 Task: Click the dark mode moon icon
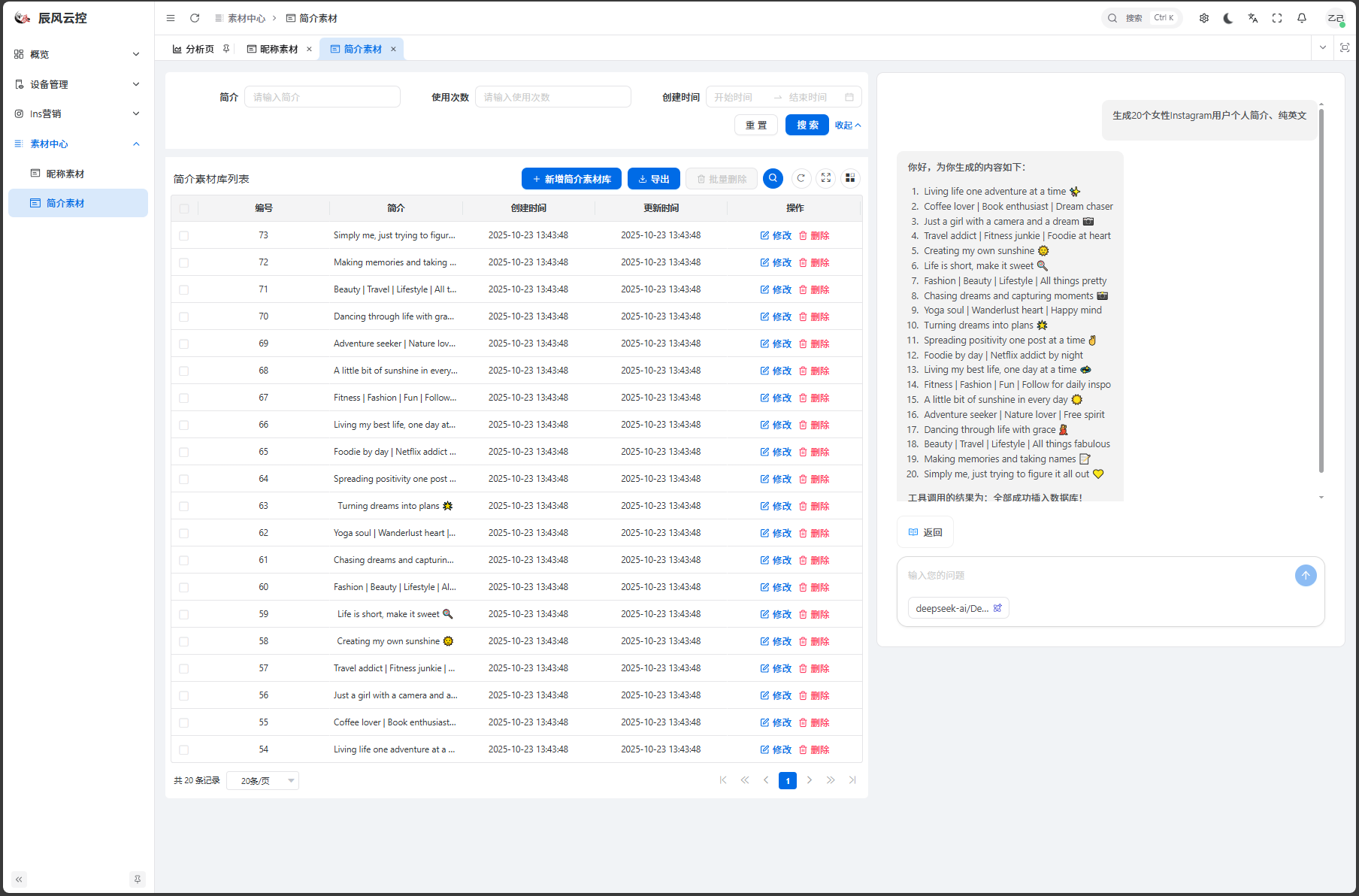click(1228, 18)
